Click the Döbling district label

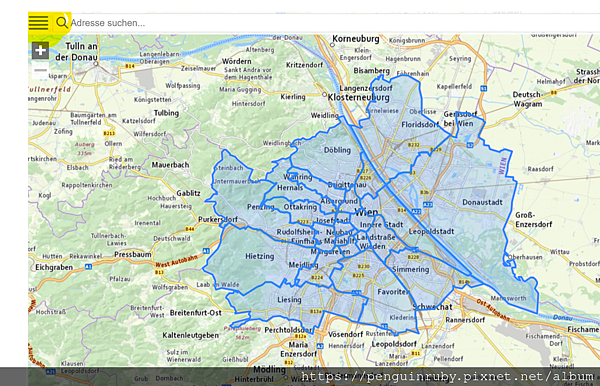(337, 150)
